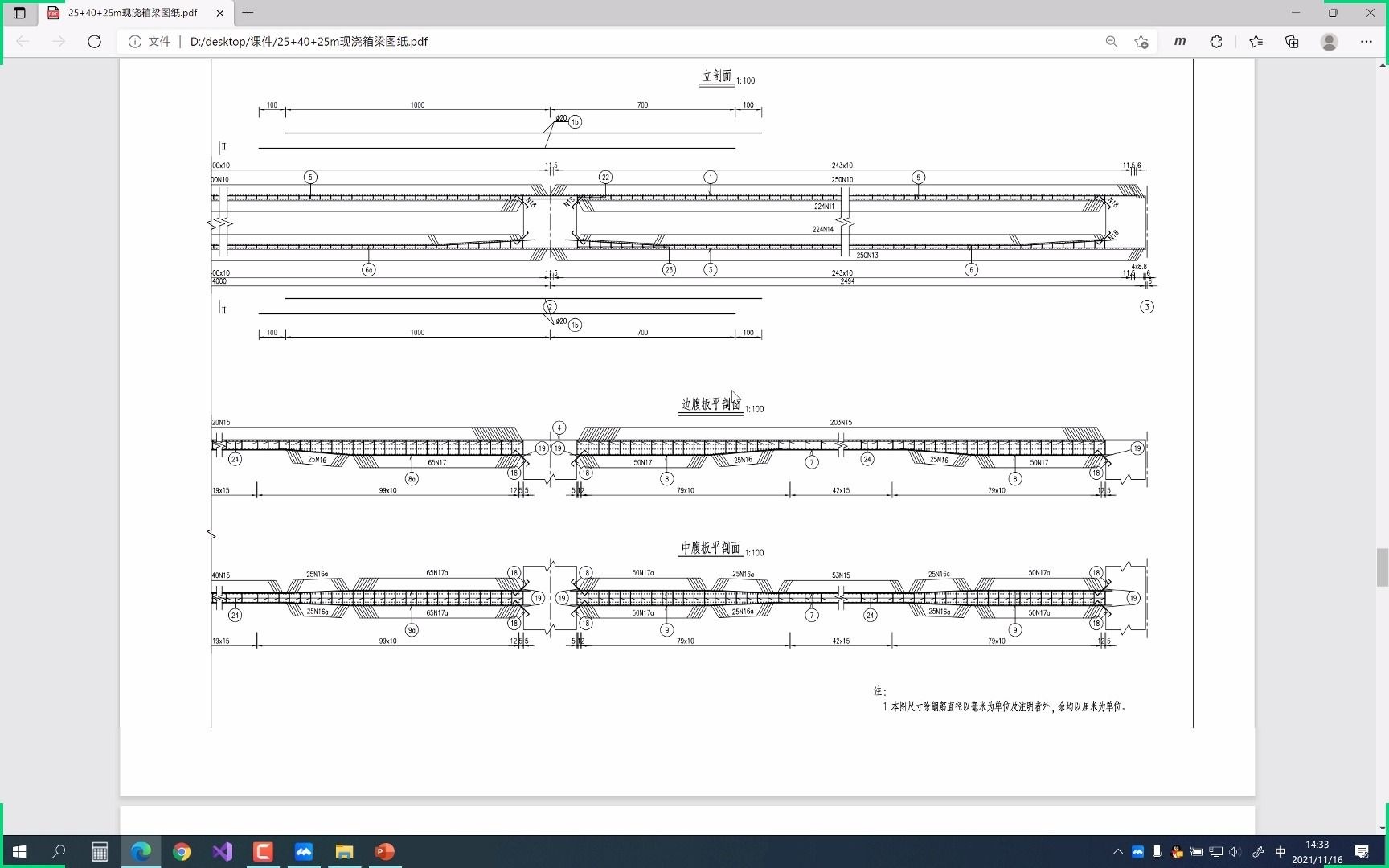Switch to Microsoft Edge in taskbar
The image size is (1389, 868).
[141, 852]
